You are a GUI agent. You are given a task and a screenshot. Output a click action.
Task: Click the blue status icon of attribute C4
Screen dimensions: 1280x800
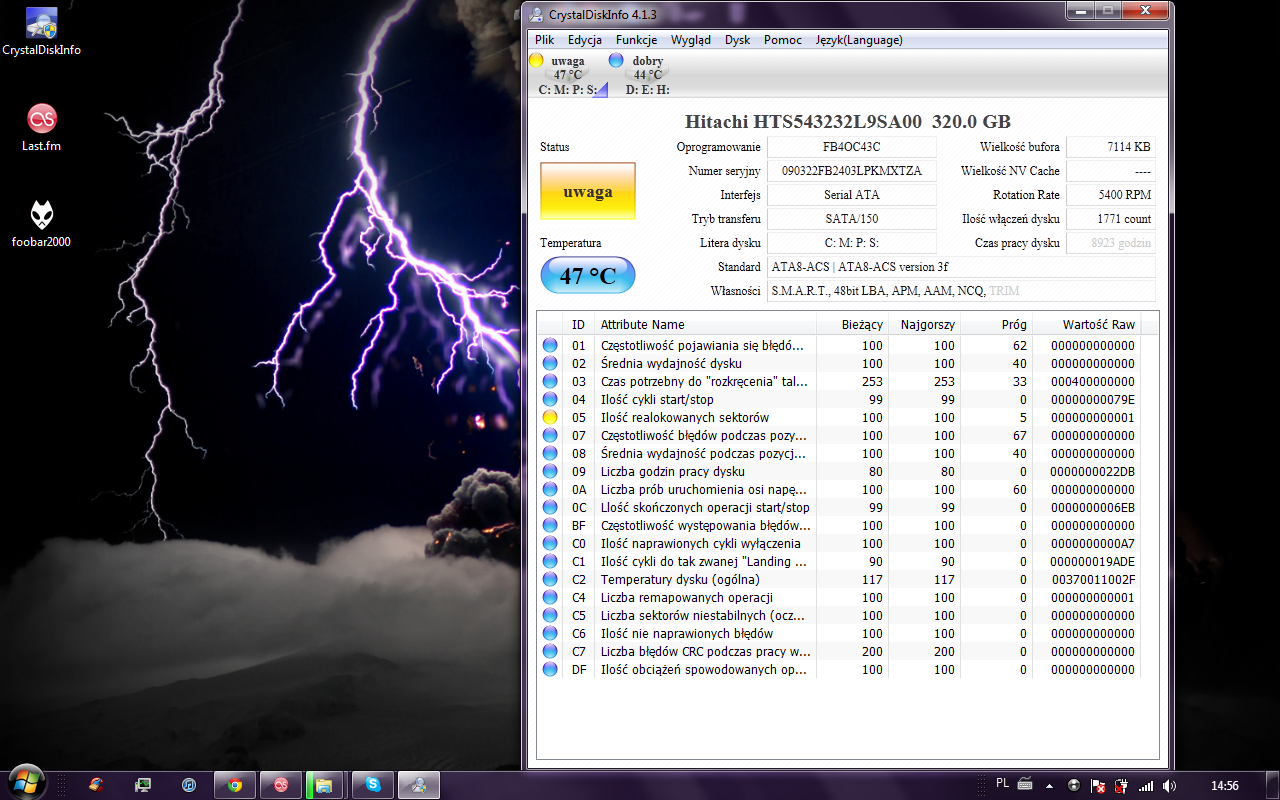[x=550, y=597]
